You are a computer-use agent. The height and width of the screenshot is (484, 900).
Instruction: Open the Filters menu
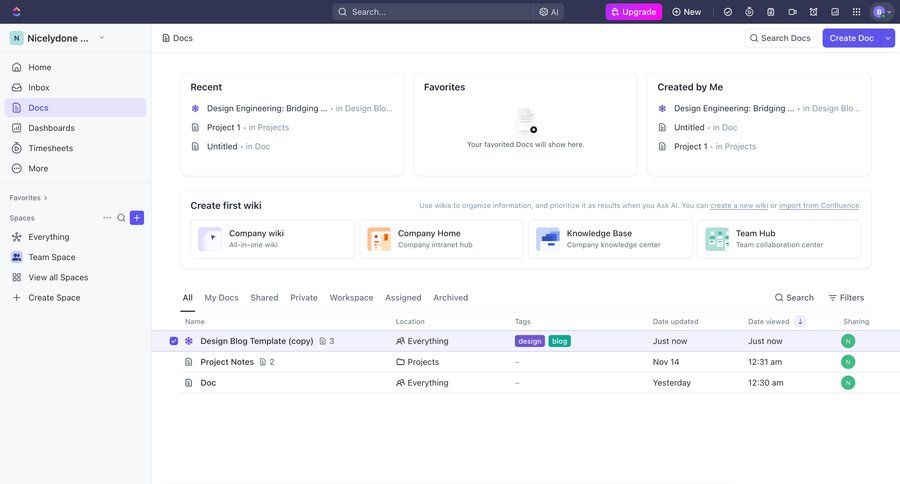click(x=846, y=297)
